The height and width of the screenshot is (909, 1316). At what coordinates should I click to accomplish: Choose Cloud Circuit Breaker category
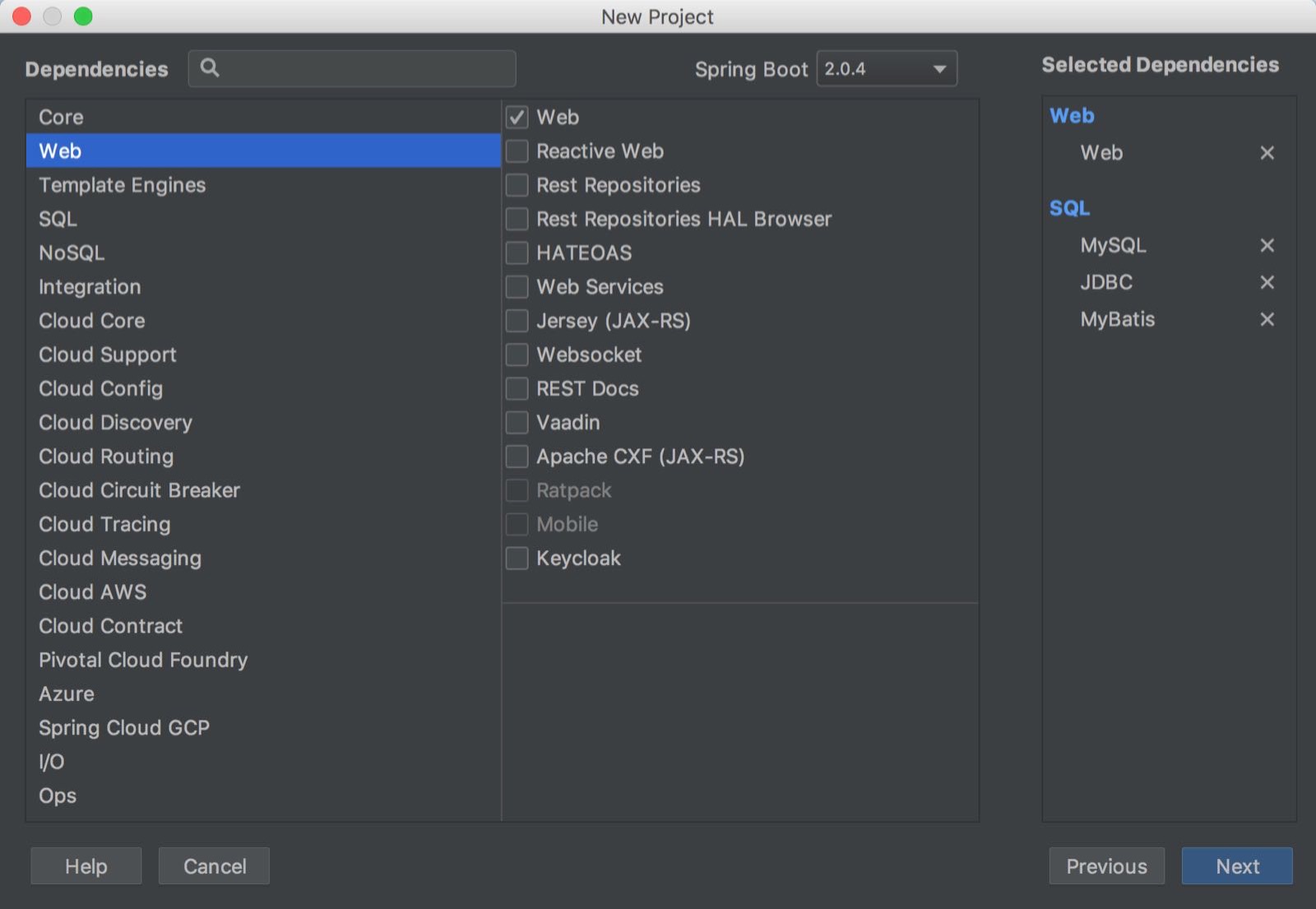263,490
